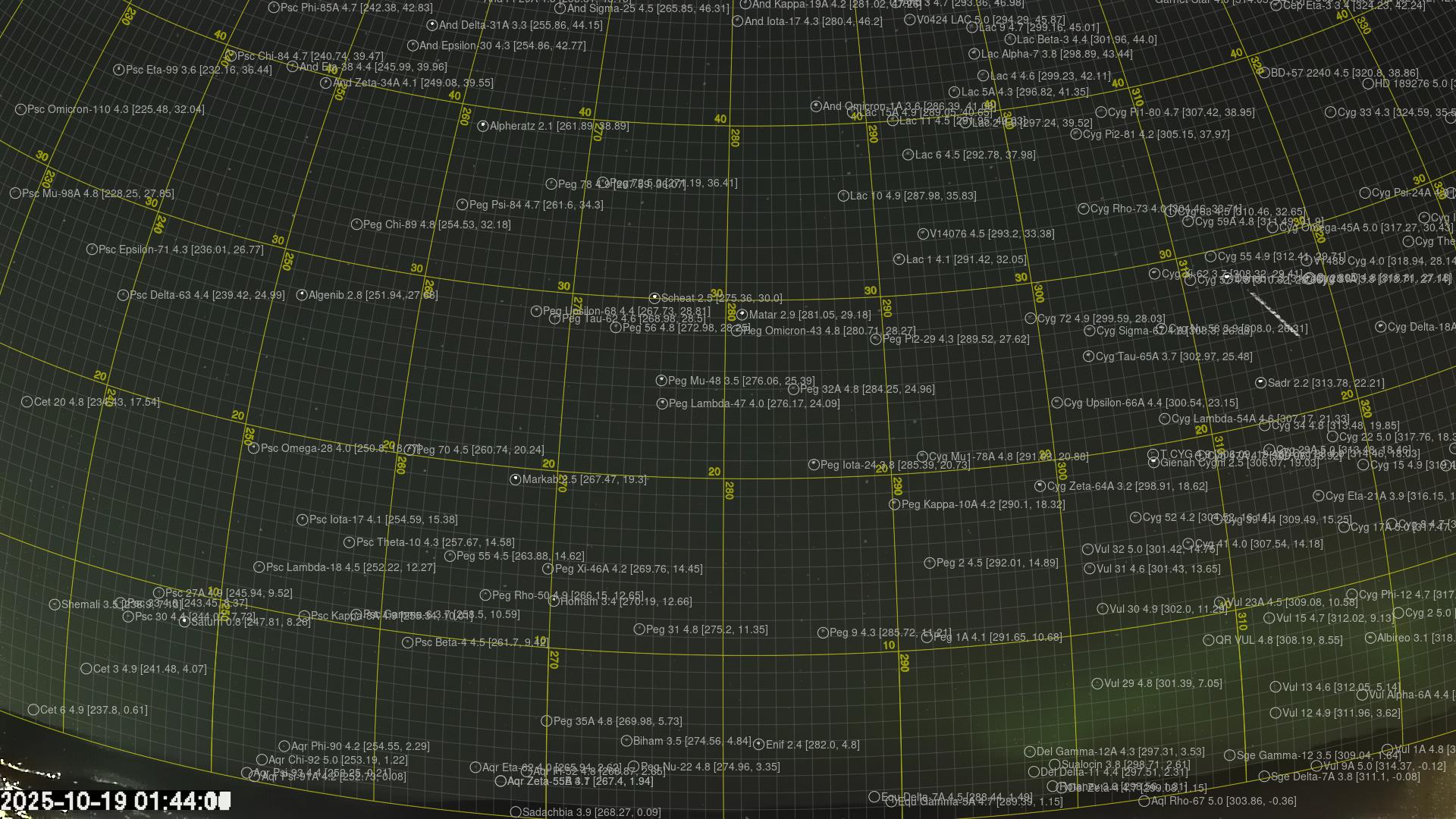Click the Sadr star marker
This screenshot has width=1456, height=819.
click(x=1261, y=384)
